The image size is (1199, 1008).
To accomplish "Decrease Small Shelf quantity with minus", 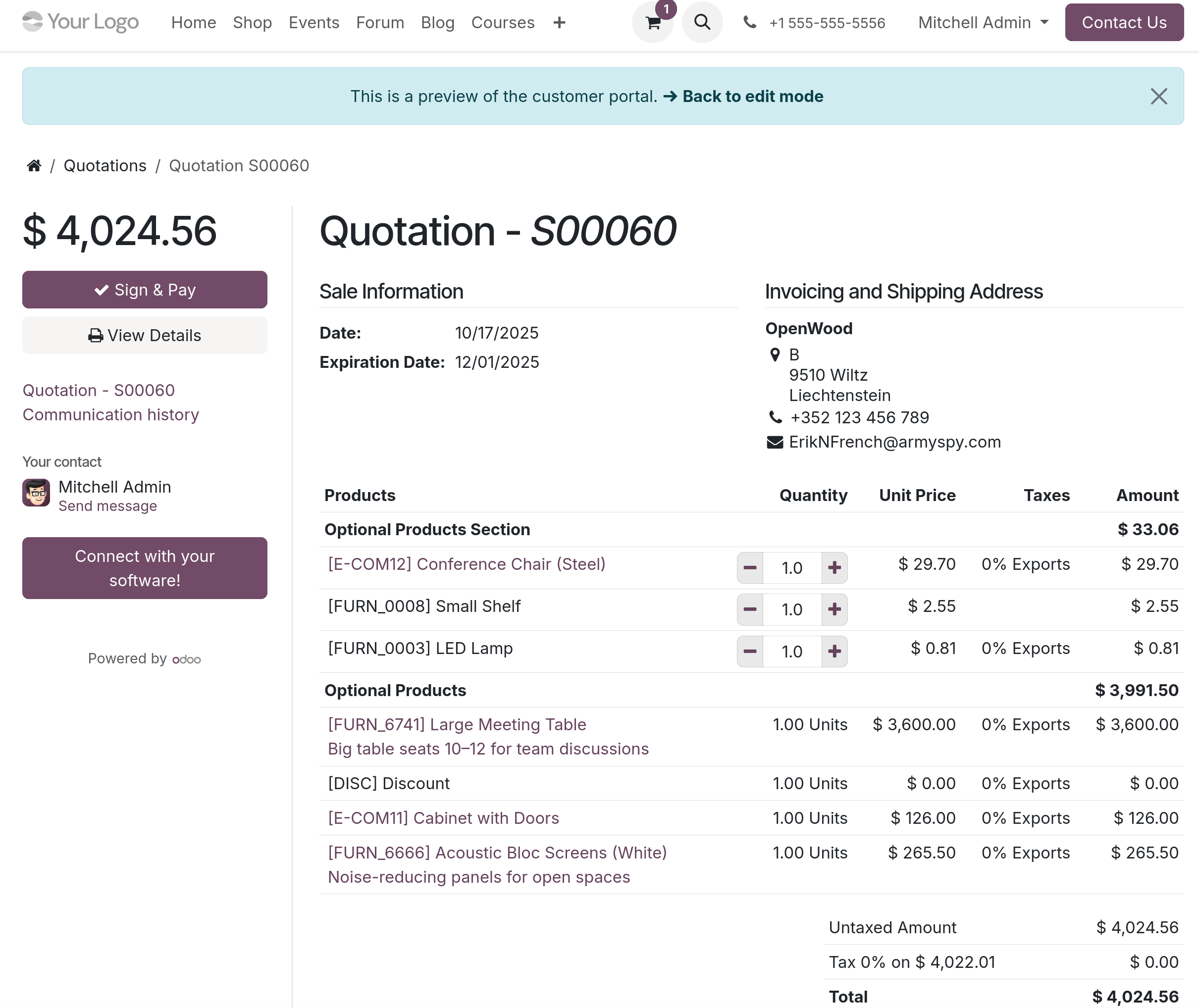I will (750, 610).
